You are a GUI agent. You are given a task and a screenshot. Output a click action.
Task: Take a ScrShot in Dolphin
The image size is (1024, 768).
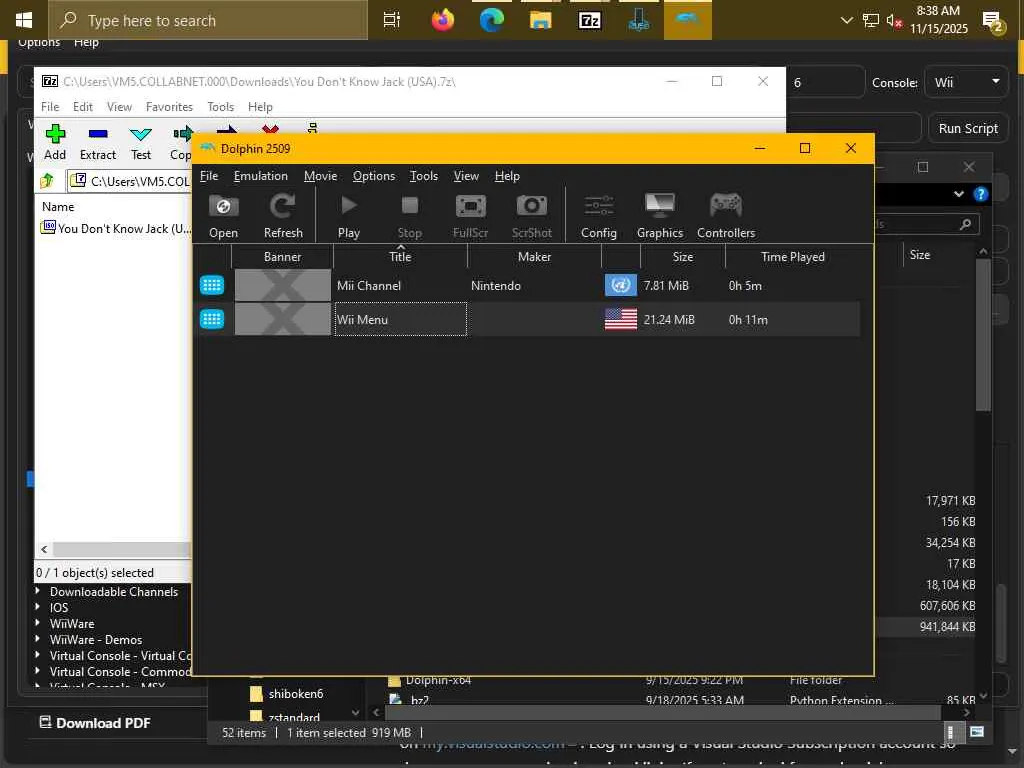(532, 216)
